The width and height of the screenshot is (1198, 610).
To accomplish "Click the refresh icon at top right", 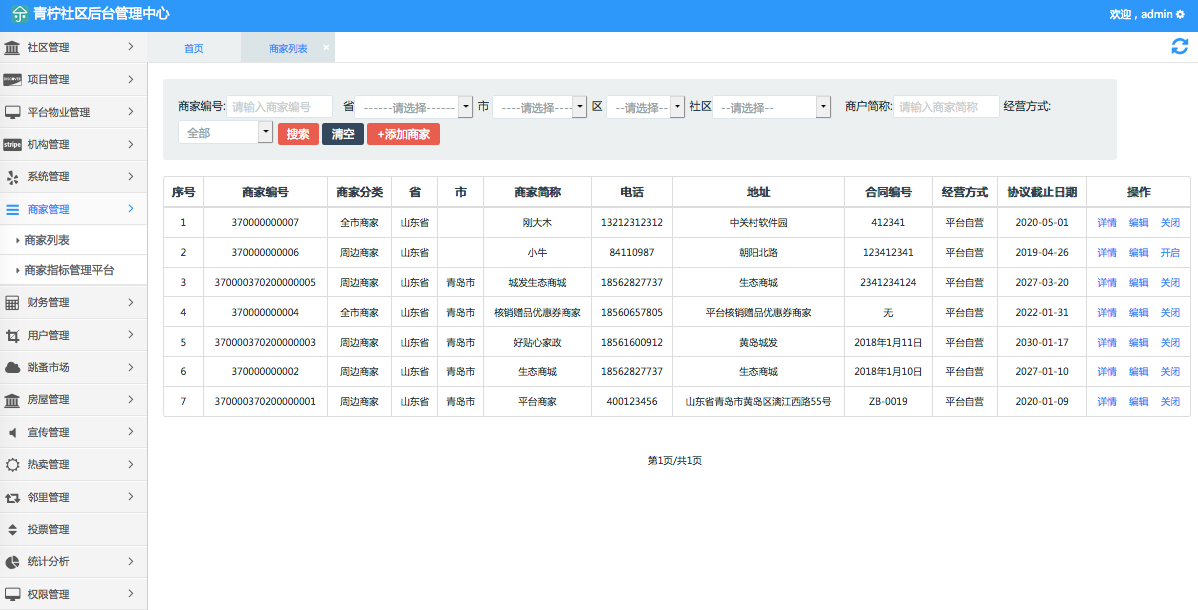I will pyautogui.click(x=1180, y=47).
